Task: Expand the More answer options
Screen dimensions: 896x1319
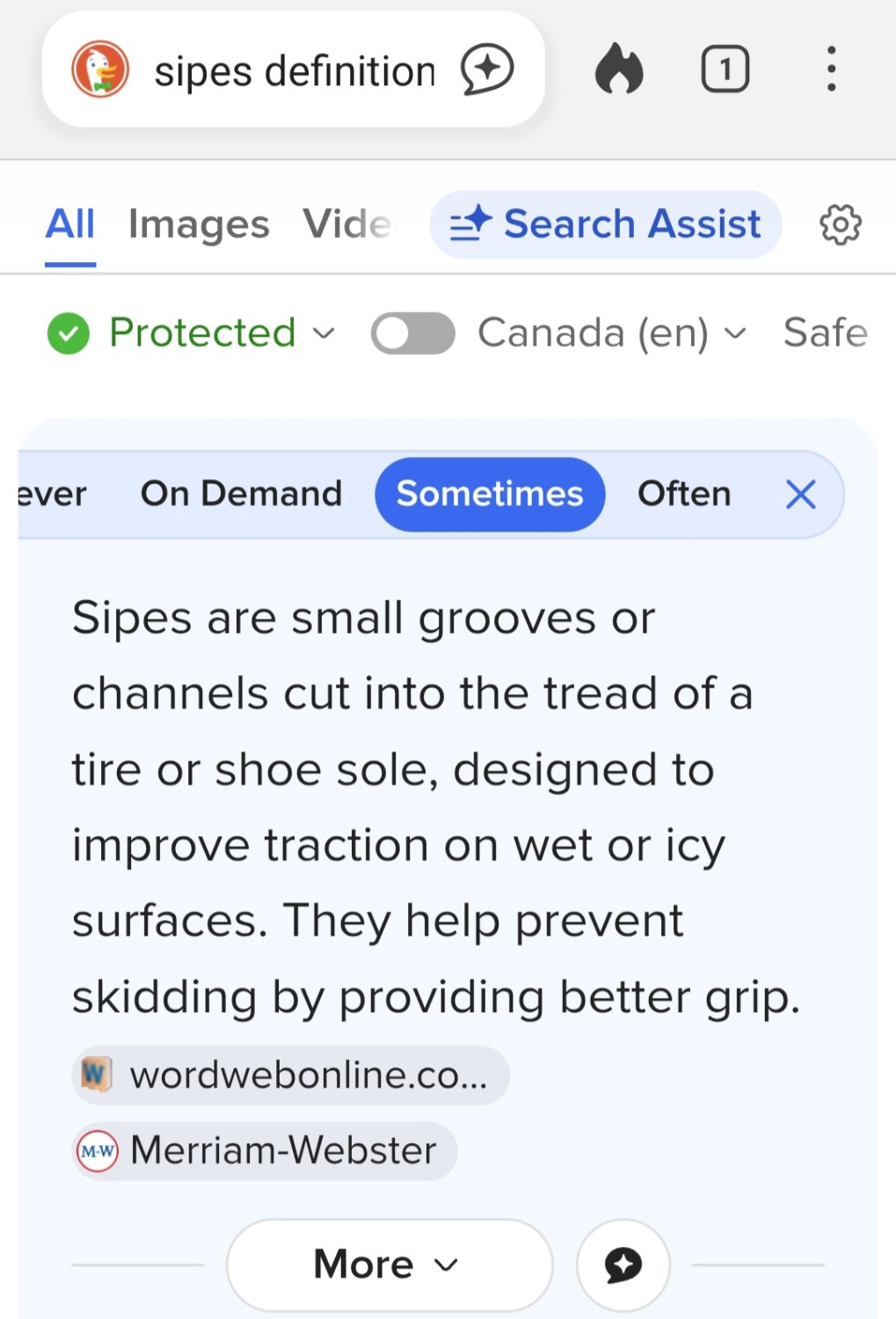Action: click(x=389, y=1264)
